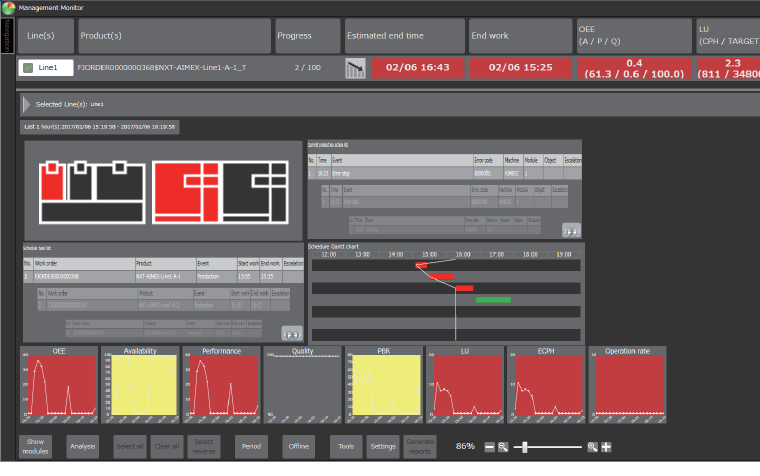The height and width of the screenshot is (476, 760).
Task: Click the Show modules button
Action: 35,446
